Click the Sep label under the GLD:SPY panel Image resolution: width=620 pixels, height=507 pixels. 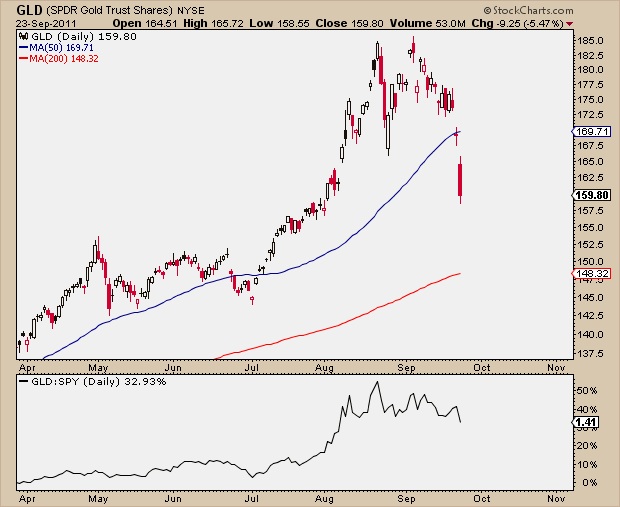(x=406, y=499)
